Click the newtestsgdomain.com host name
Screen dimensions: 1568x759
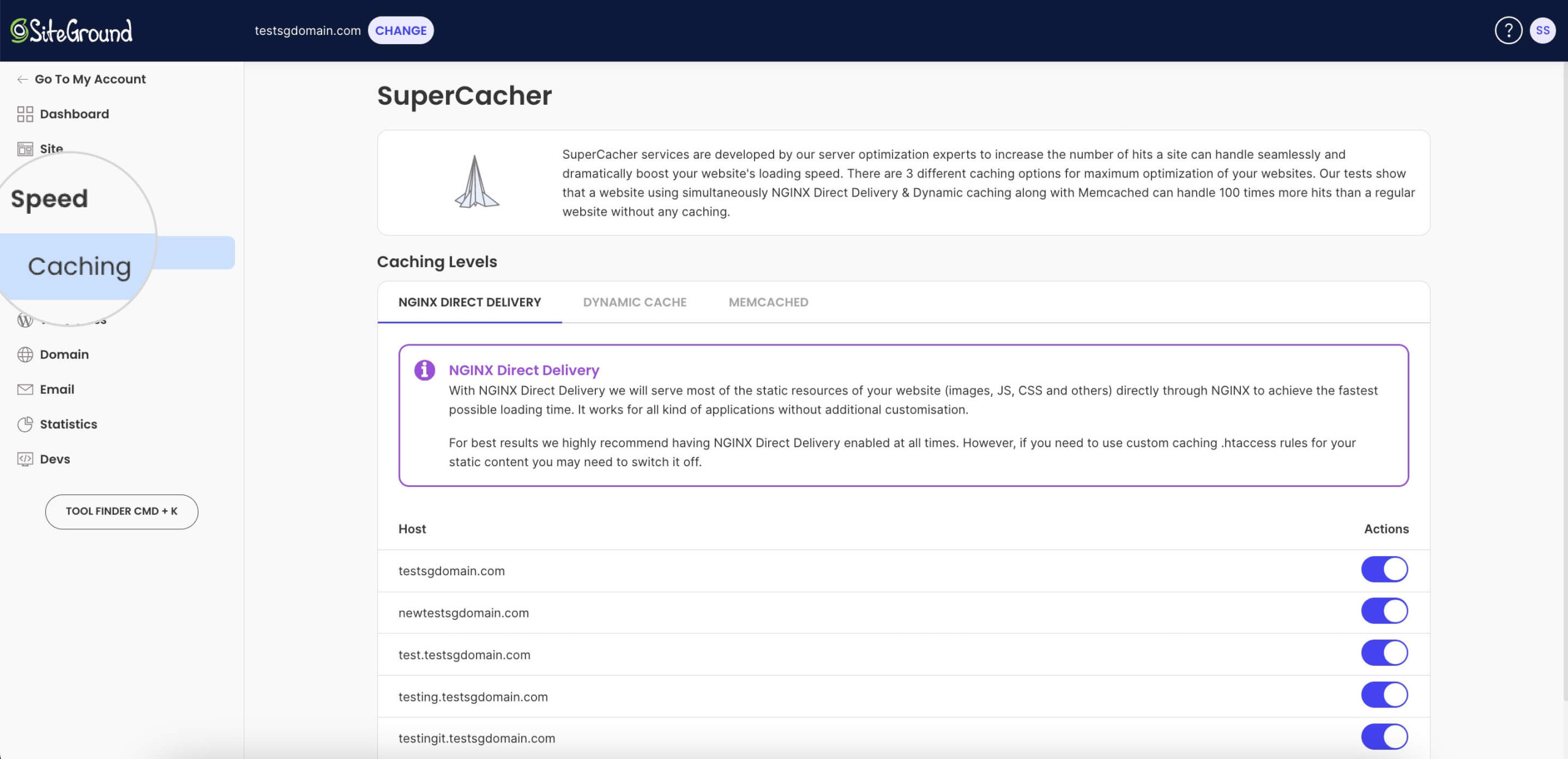[x=464, y=613]
